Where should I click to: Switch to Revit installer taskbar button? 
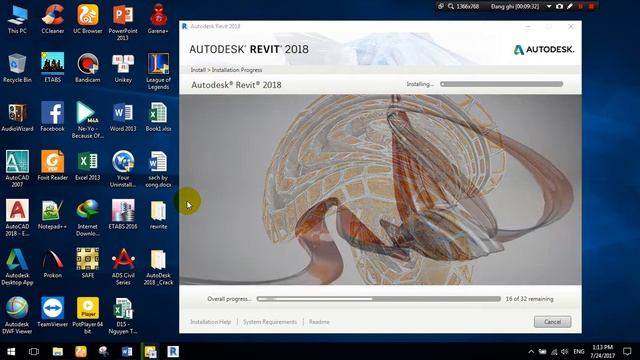(173, 351)
